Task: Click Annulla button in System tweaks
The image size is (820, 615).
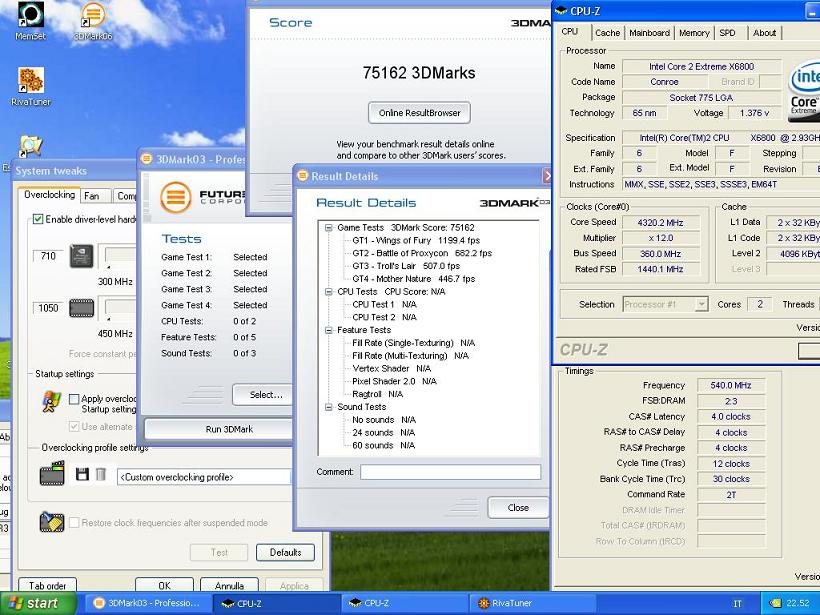Action: pyautogui.click(x=229, y=586)
